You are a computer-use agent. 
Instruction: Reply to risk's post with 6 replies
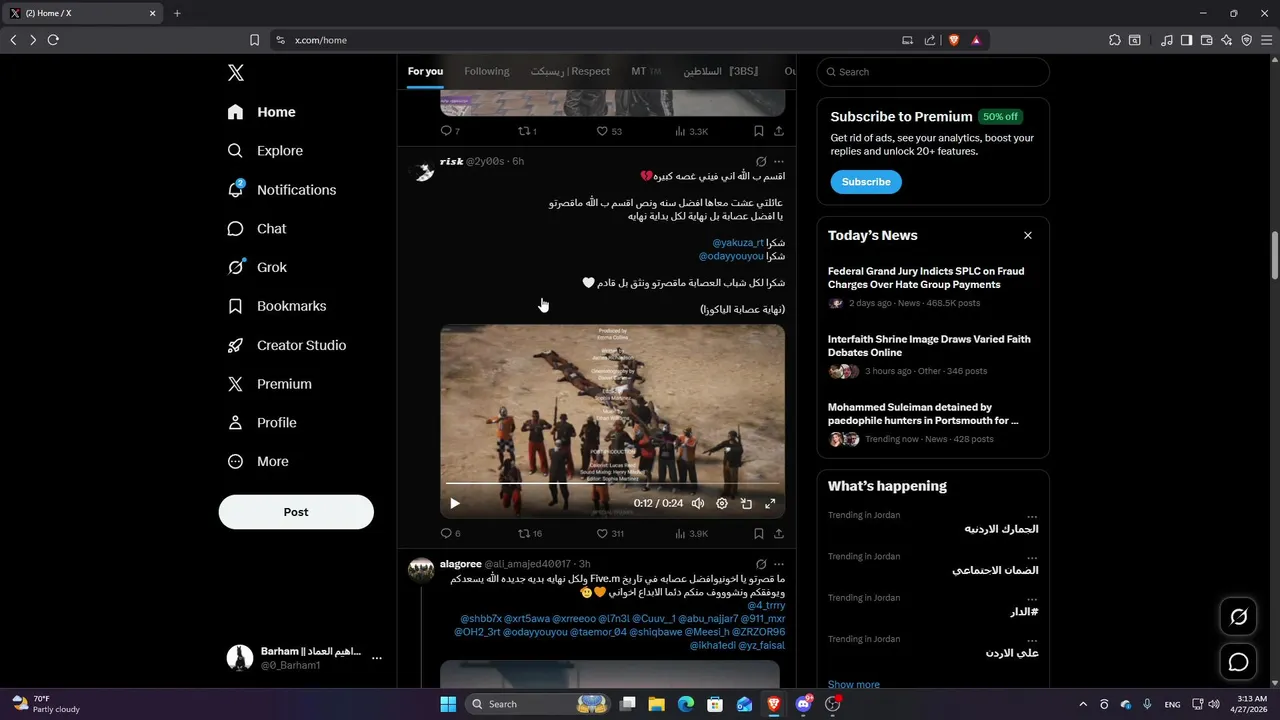(451, 534)
